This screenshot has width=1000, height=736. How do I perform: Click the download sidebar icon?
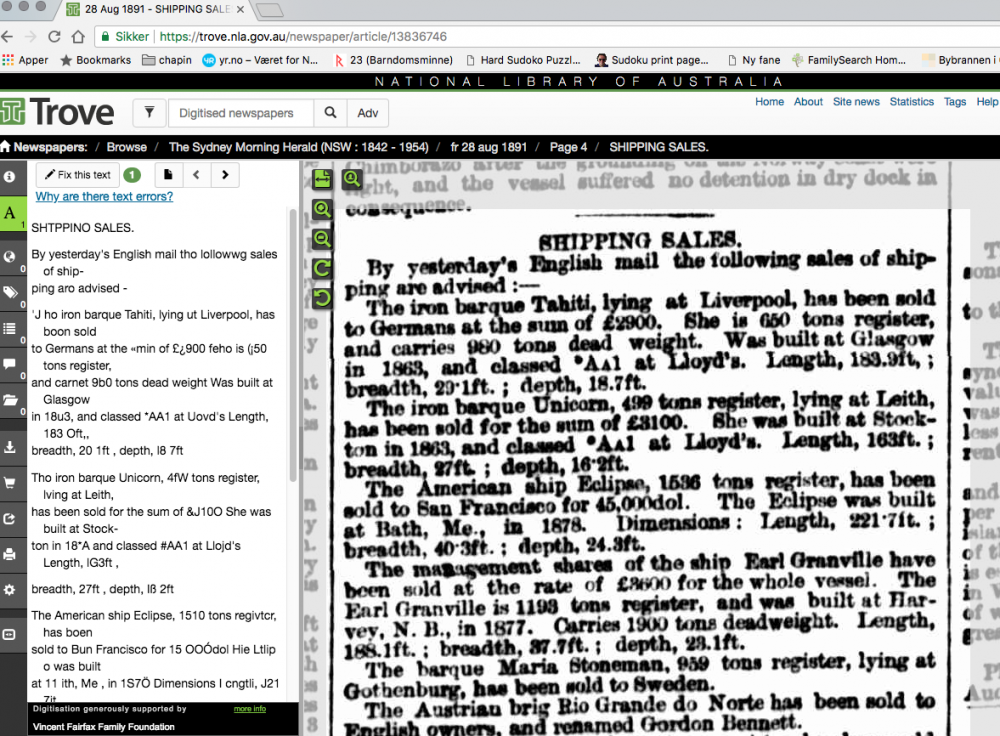coord(10,446)
